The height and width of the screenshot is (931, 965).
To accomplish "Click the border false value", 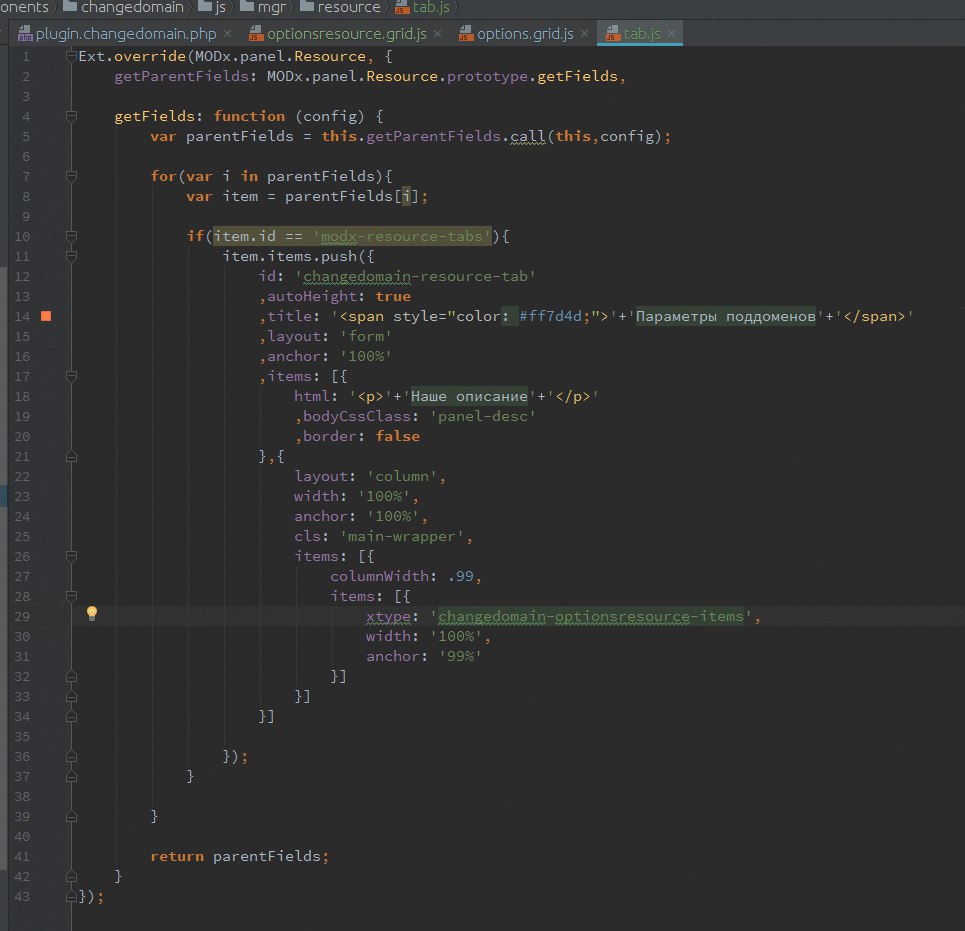I will (x=398, y=436).
